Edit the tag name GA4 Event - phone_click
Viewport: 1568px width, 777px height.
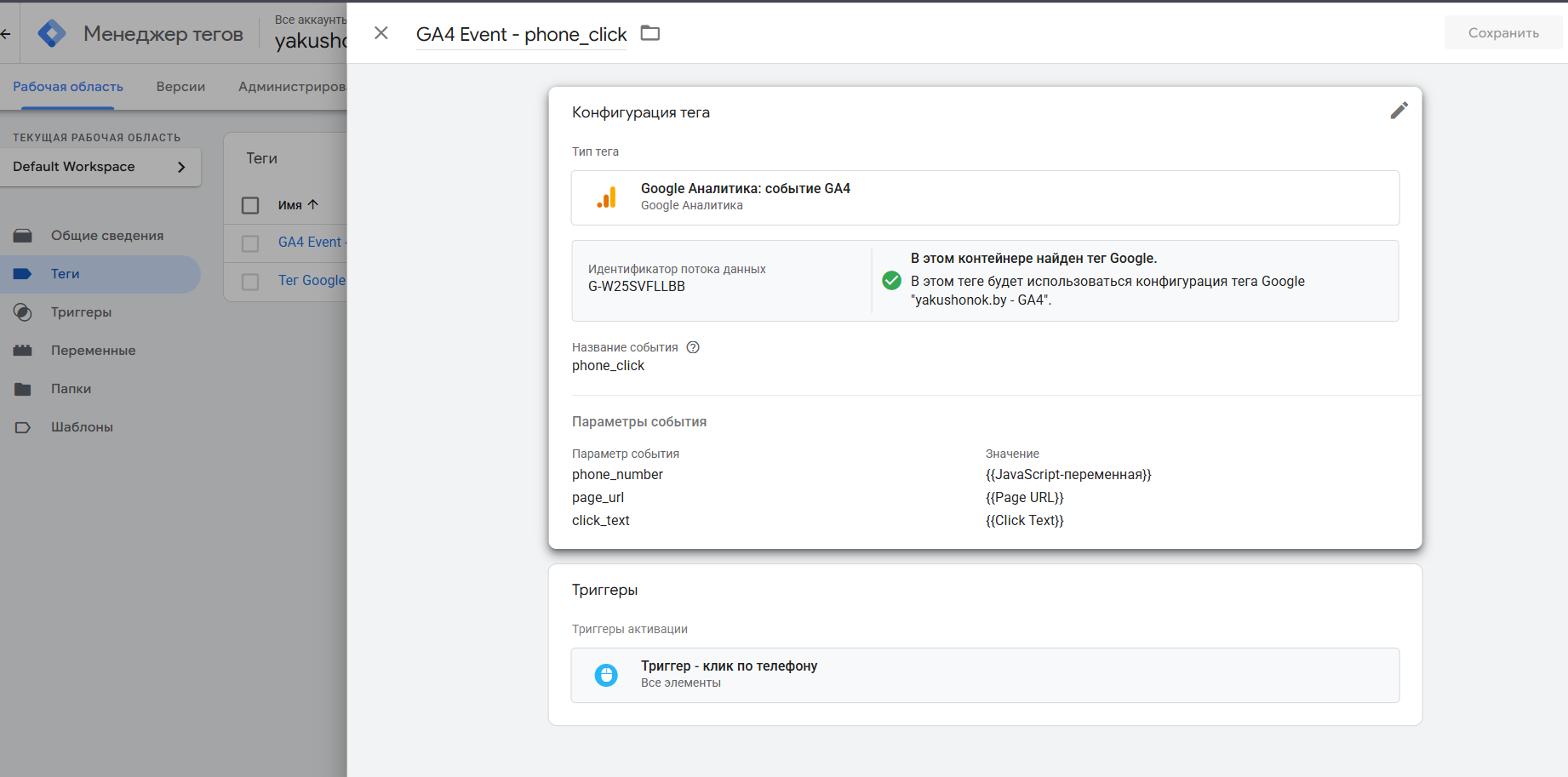(521, 35)
